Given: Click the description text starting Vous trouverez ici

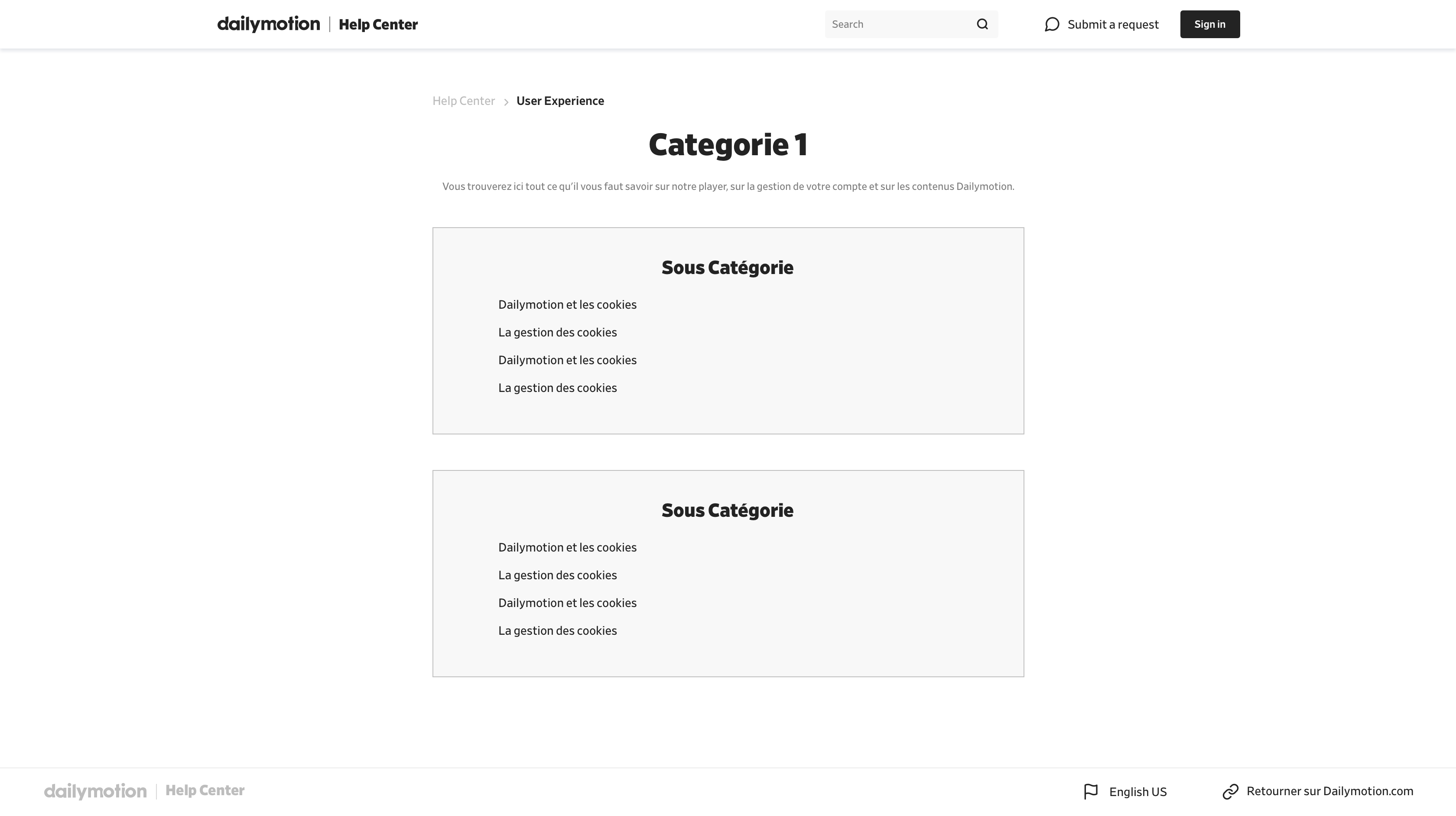Looking at the screenshot, I should [x=728, y=186].
